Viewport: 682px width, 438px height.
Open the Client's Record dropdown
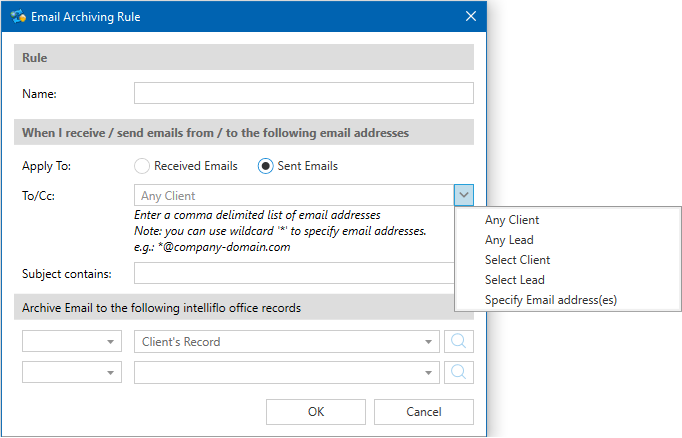pyautogui.click(x=286, y=342)
